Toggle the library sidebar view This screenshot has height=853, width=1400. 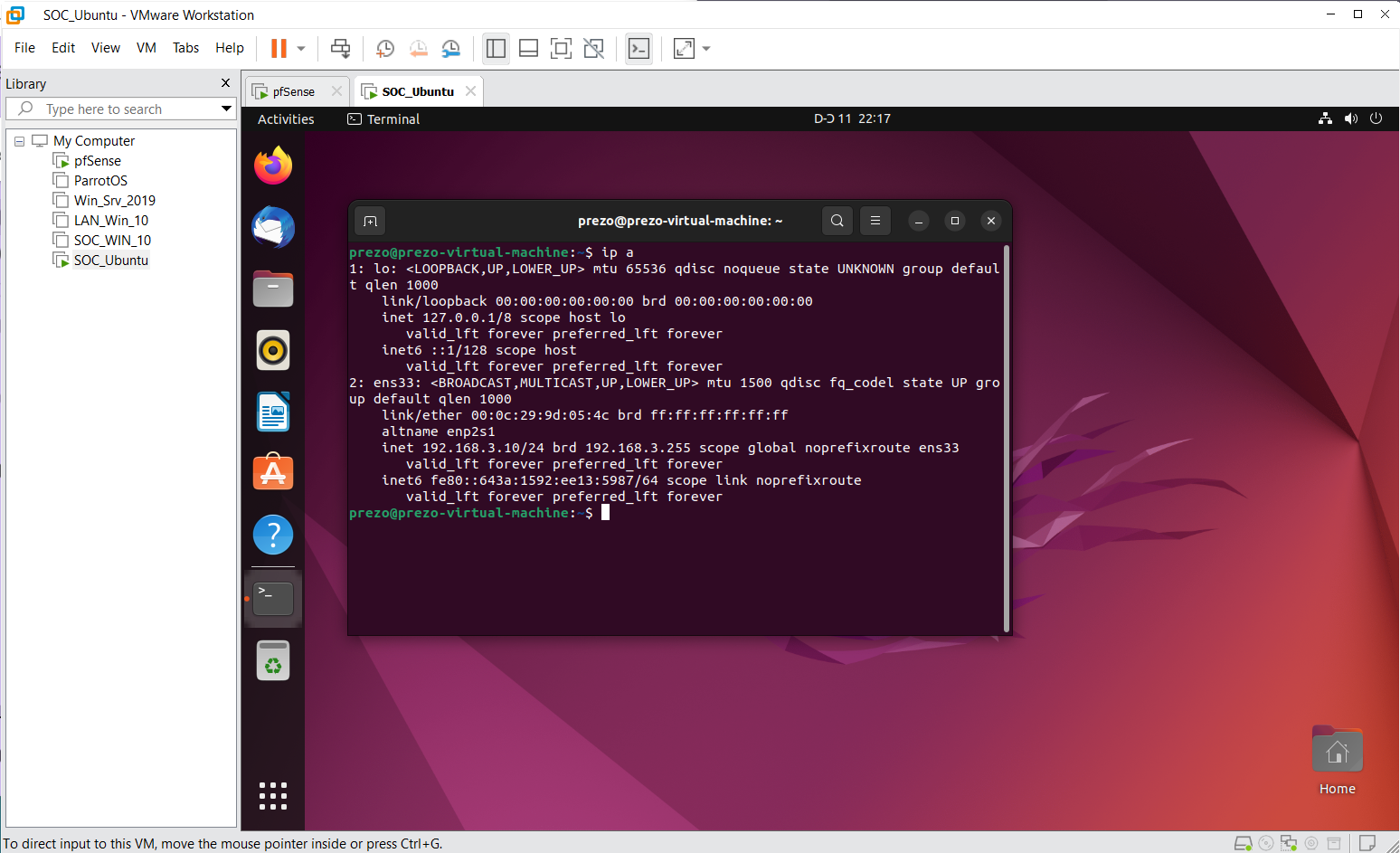pyautogui.click(x=496, y=48)
